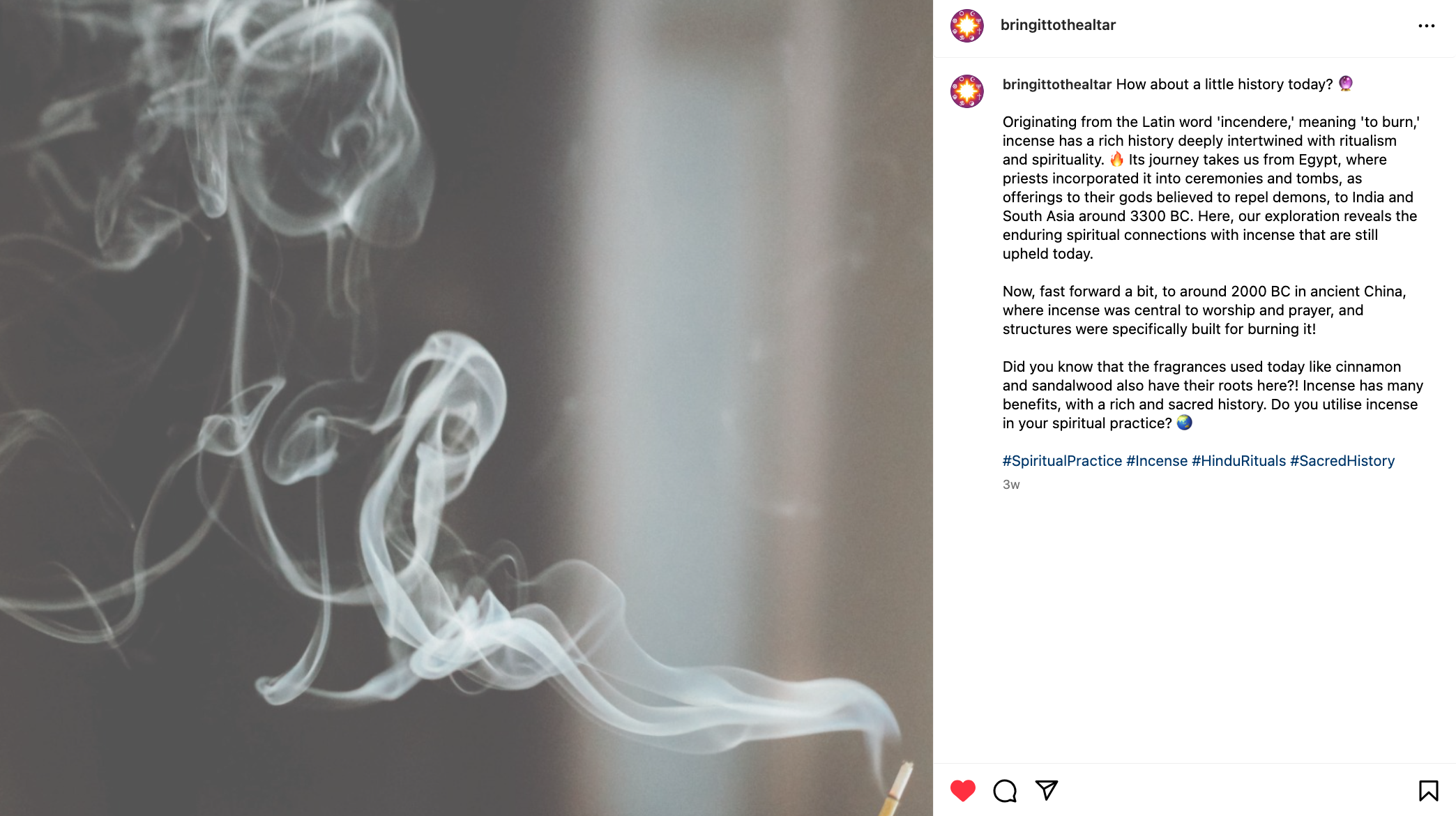Select the crystal ball emoji in the caption

coord(1346,84)
